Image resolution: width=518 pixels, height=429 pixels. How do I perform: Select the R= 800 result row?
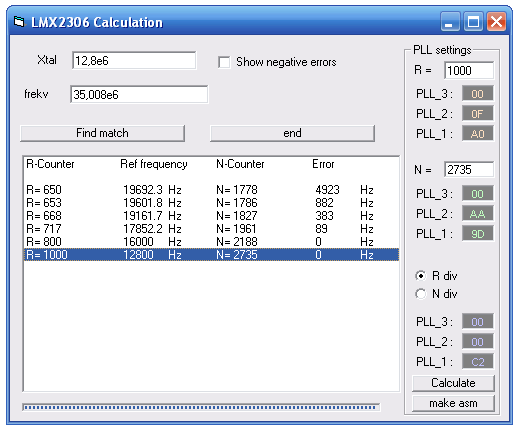[x=211, y=242]
